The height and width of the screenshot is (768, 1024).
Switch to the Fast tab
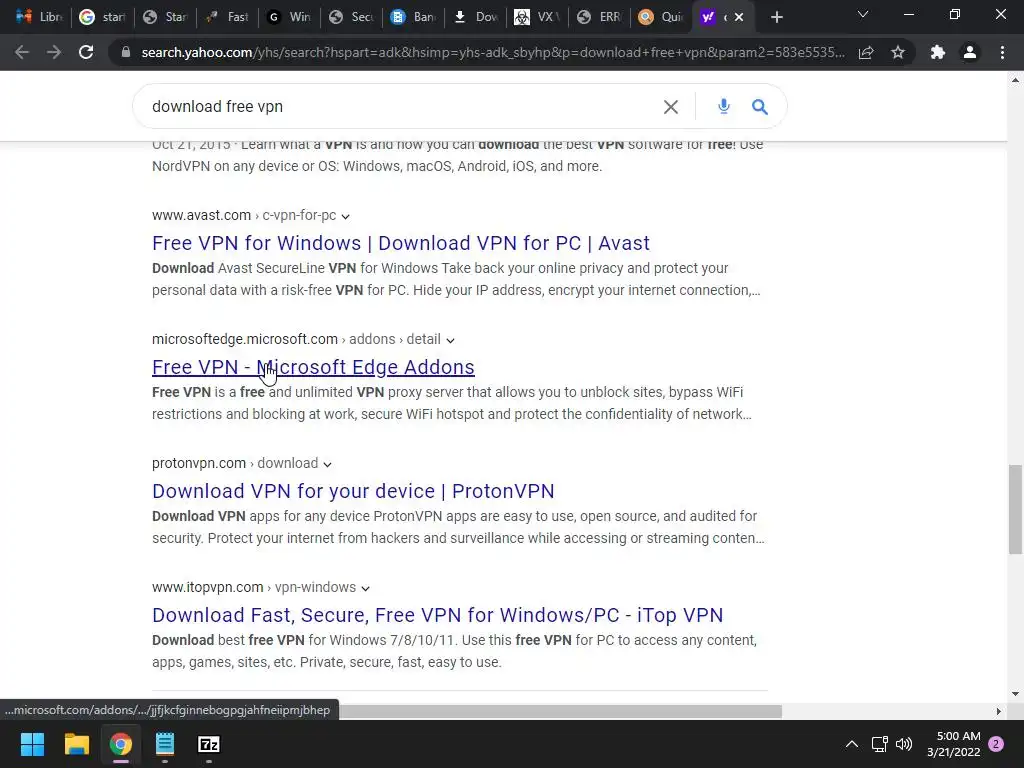227,17
